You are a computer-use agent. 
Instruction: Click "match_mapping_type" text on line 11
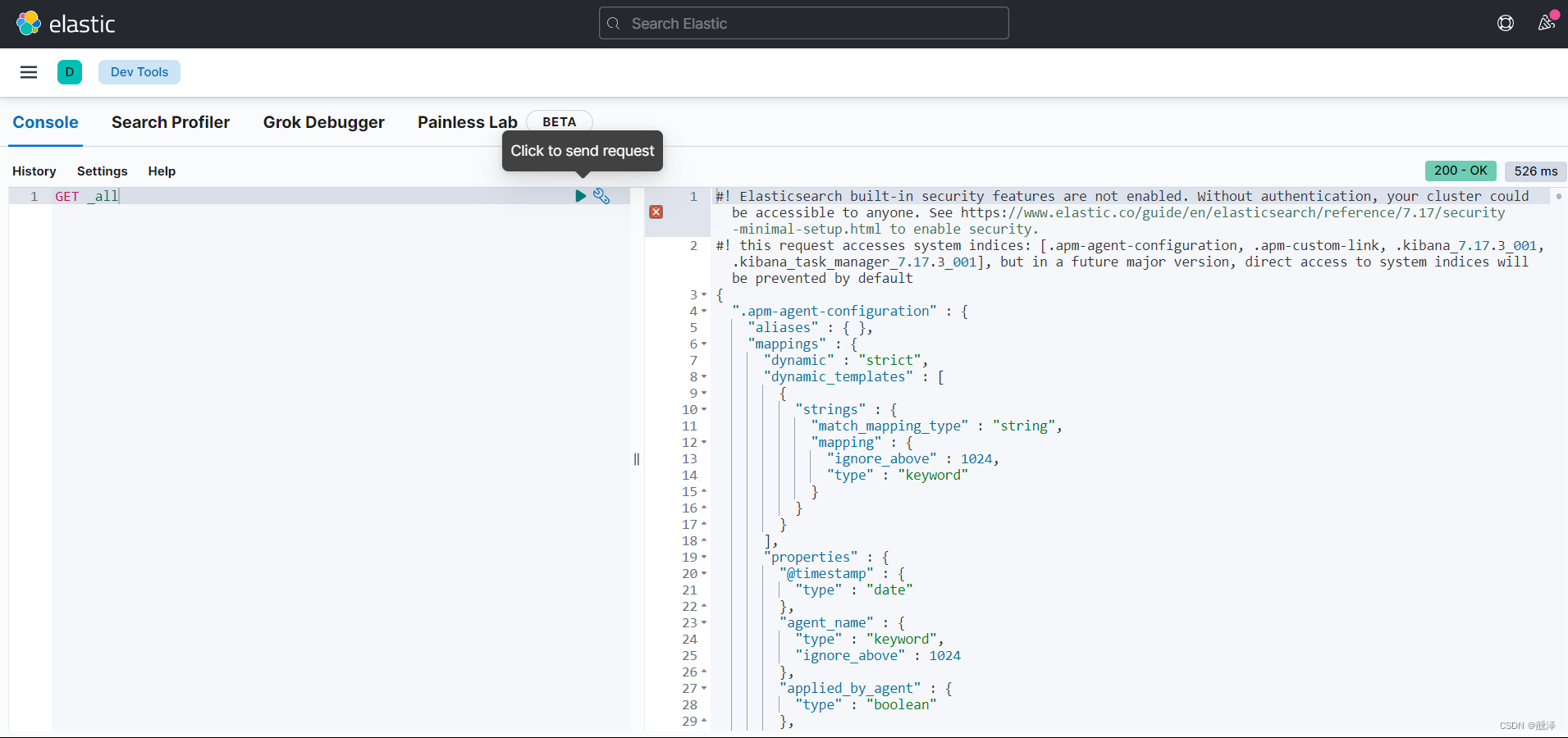[890, 426]
